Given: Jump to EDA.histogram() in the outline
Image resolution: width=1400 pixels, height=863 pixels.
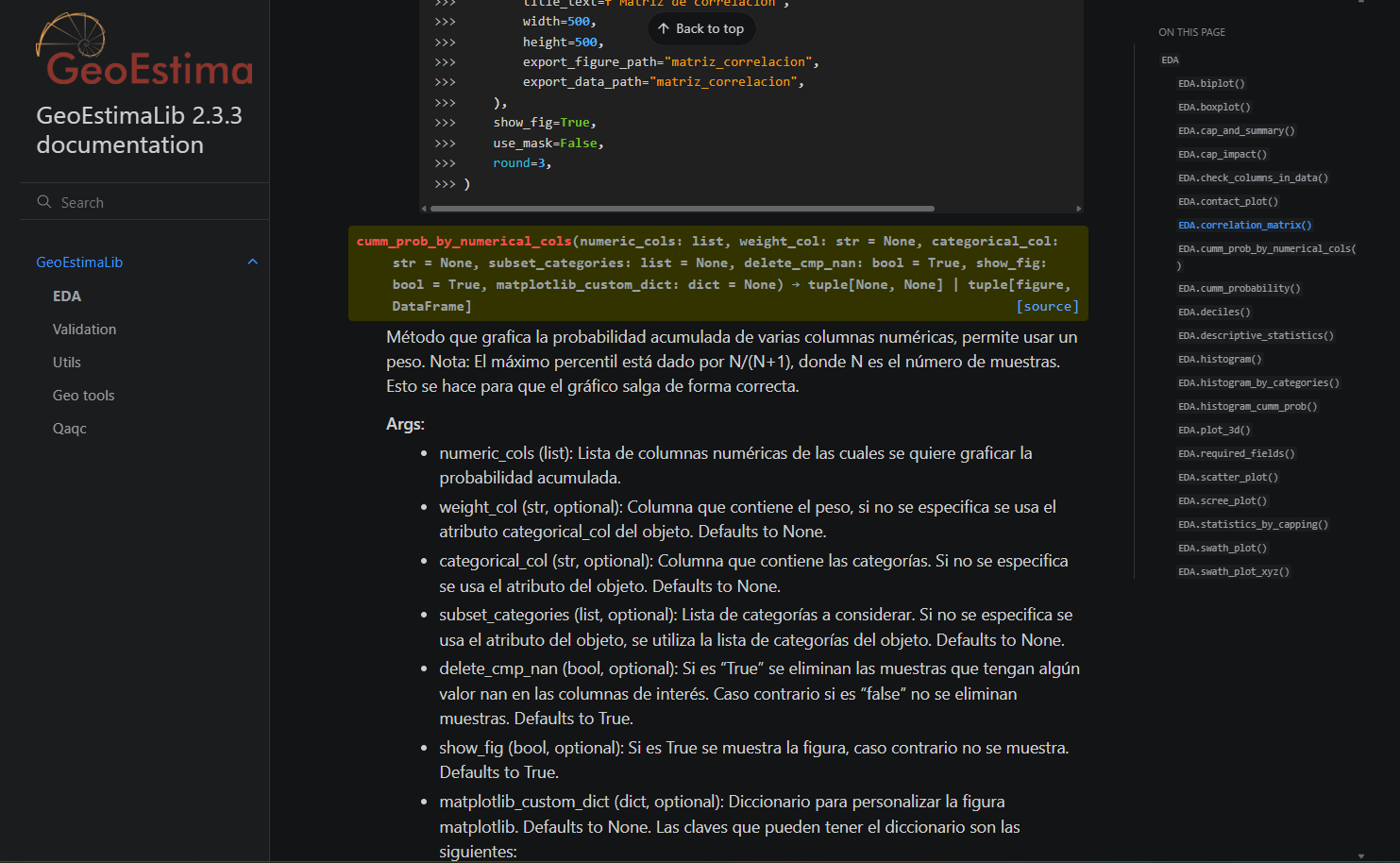Looking at the screenshot, I should pyautogui.click(x=1220, y=359).
